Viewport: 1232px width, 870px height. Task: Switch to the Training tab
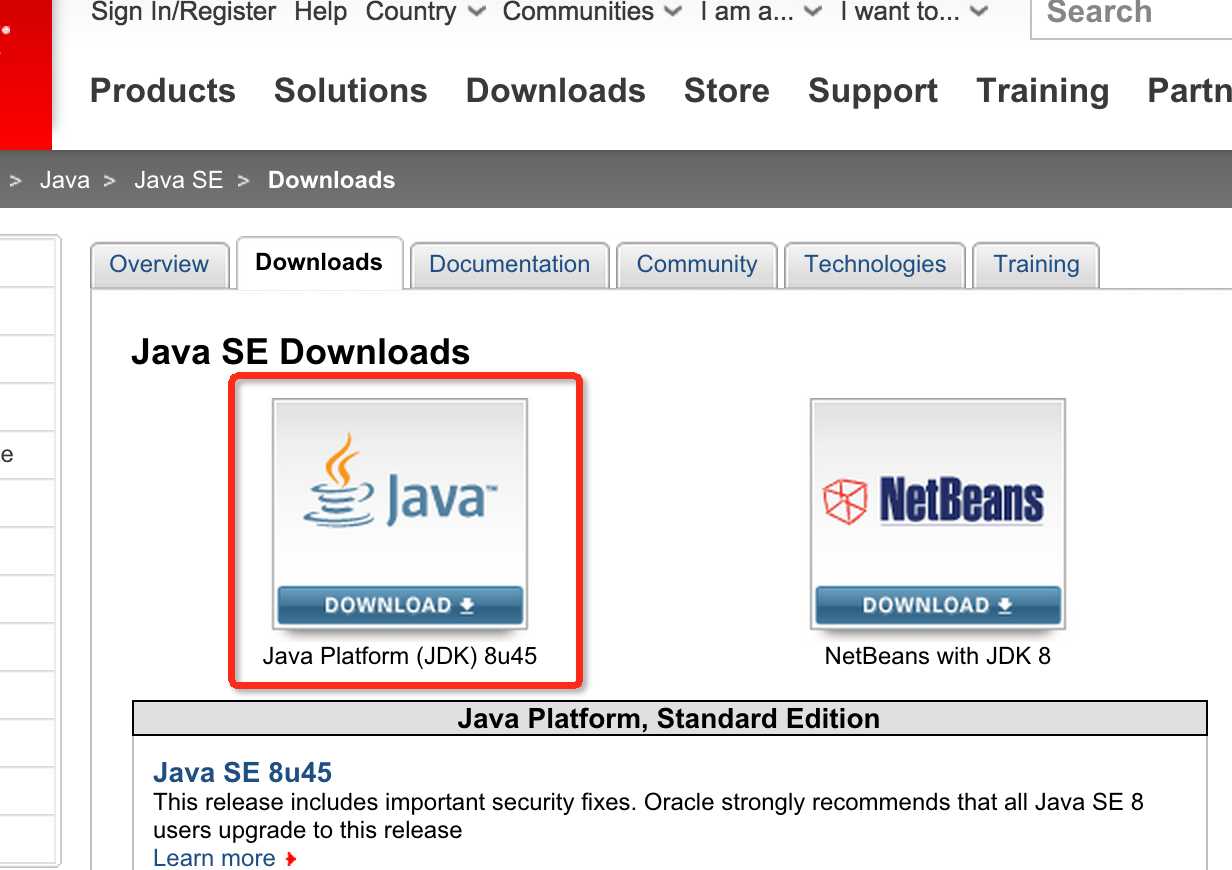point(1036,265)
